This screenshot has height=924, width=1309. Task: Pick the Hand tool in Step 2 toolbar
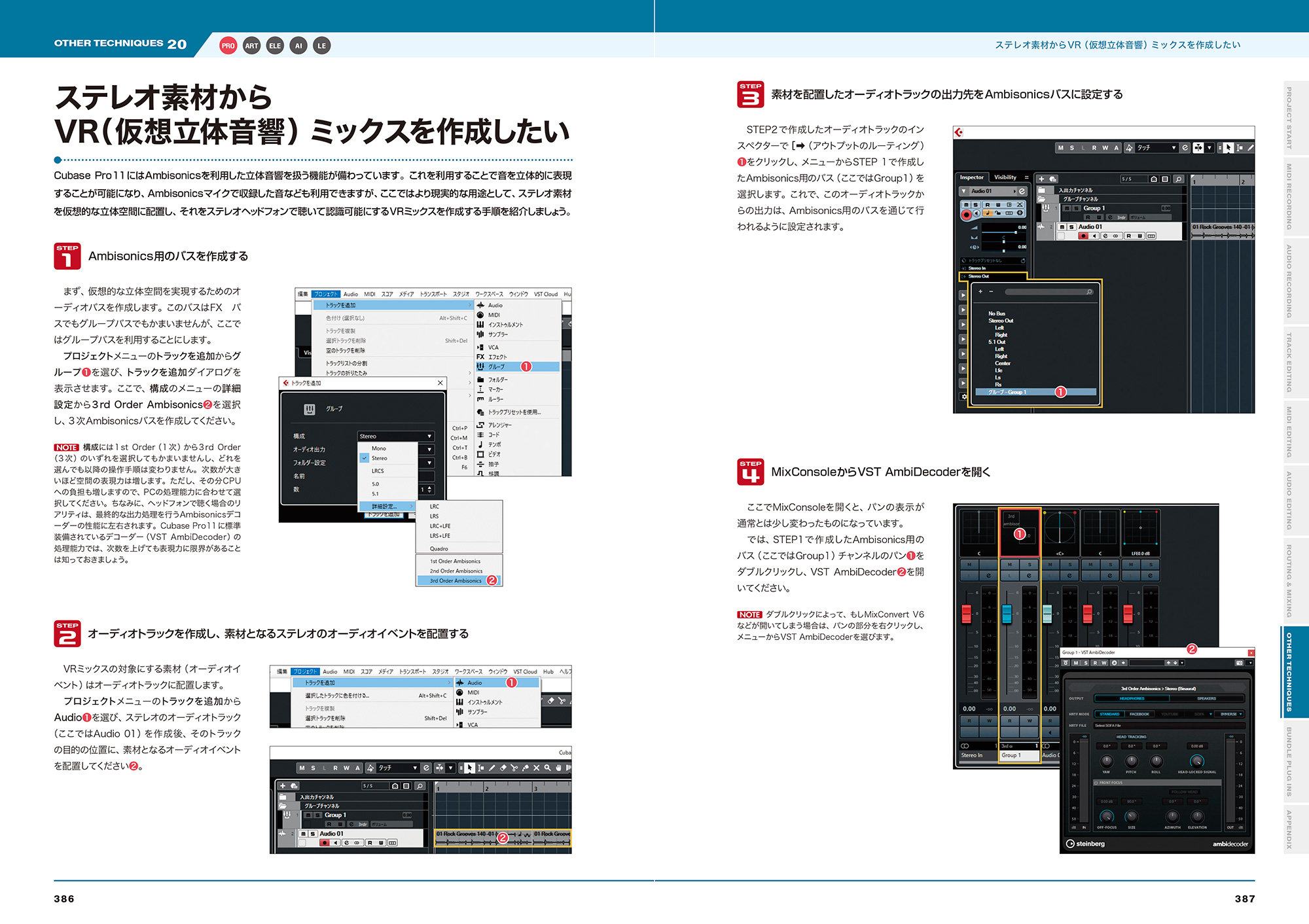coord(558,768)
